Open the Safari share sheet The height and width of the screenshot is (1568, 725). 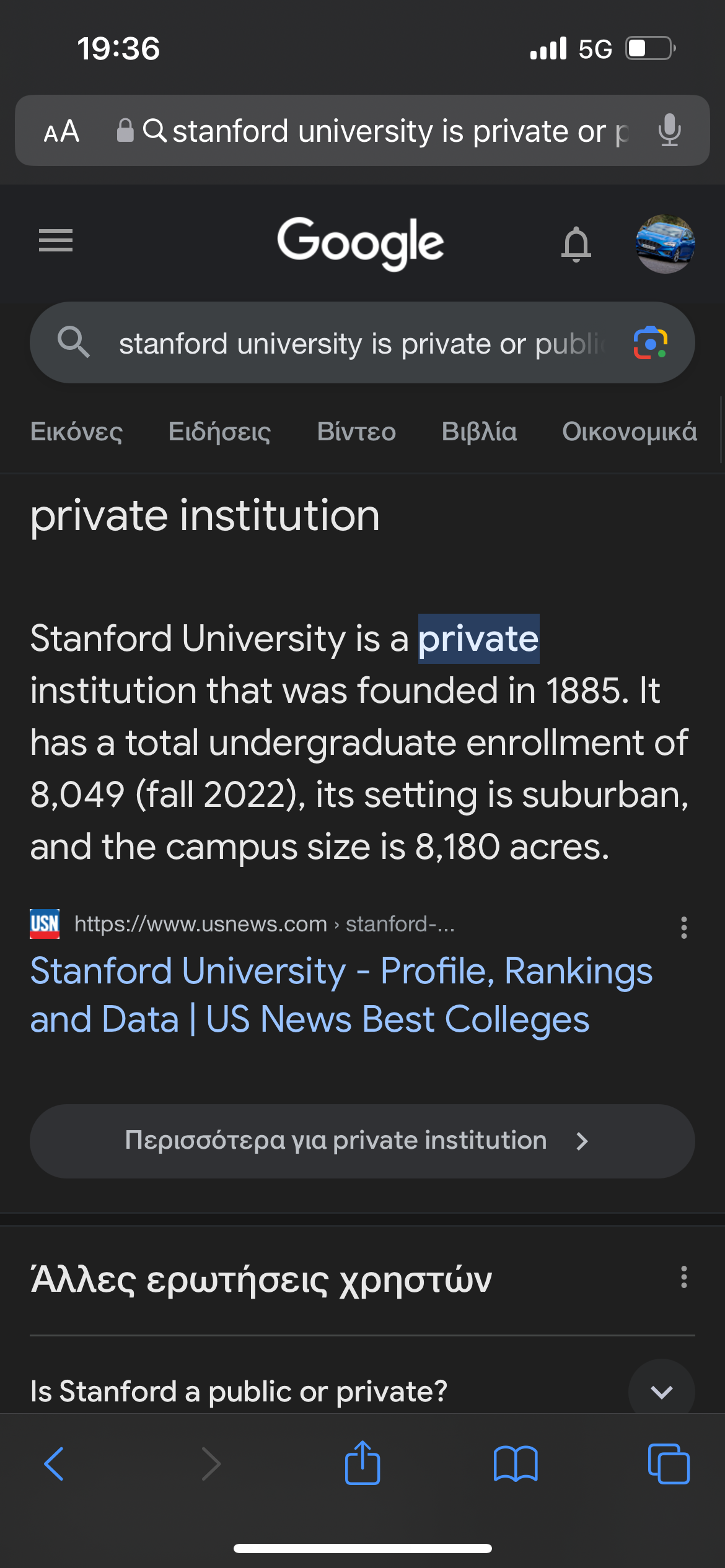coord(362,1464)
